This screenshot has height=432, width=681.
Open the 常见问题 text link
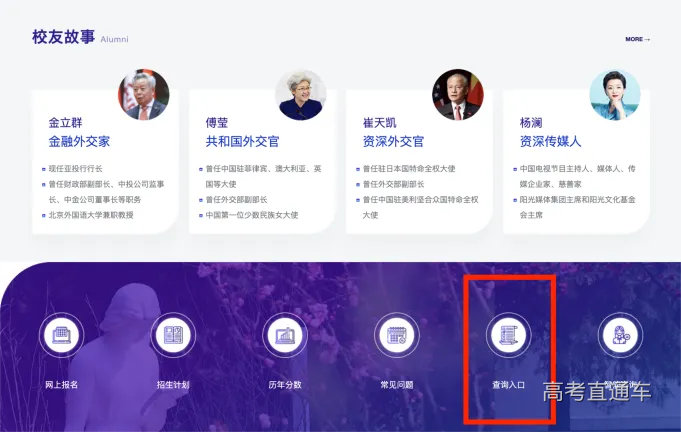pos(397,385)
